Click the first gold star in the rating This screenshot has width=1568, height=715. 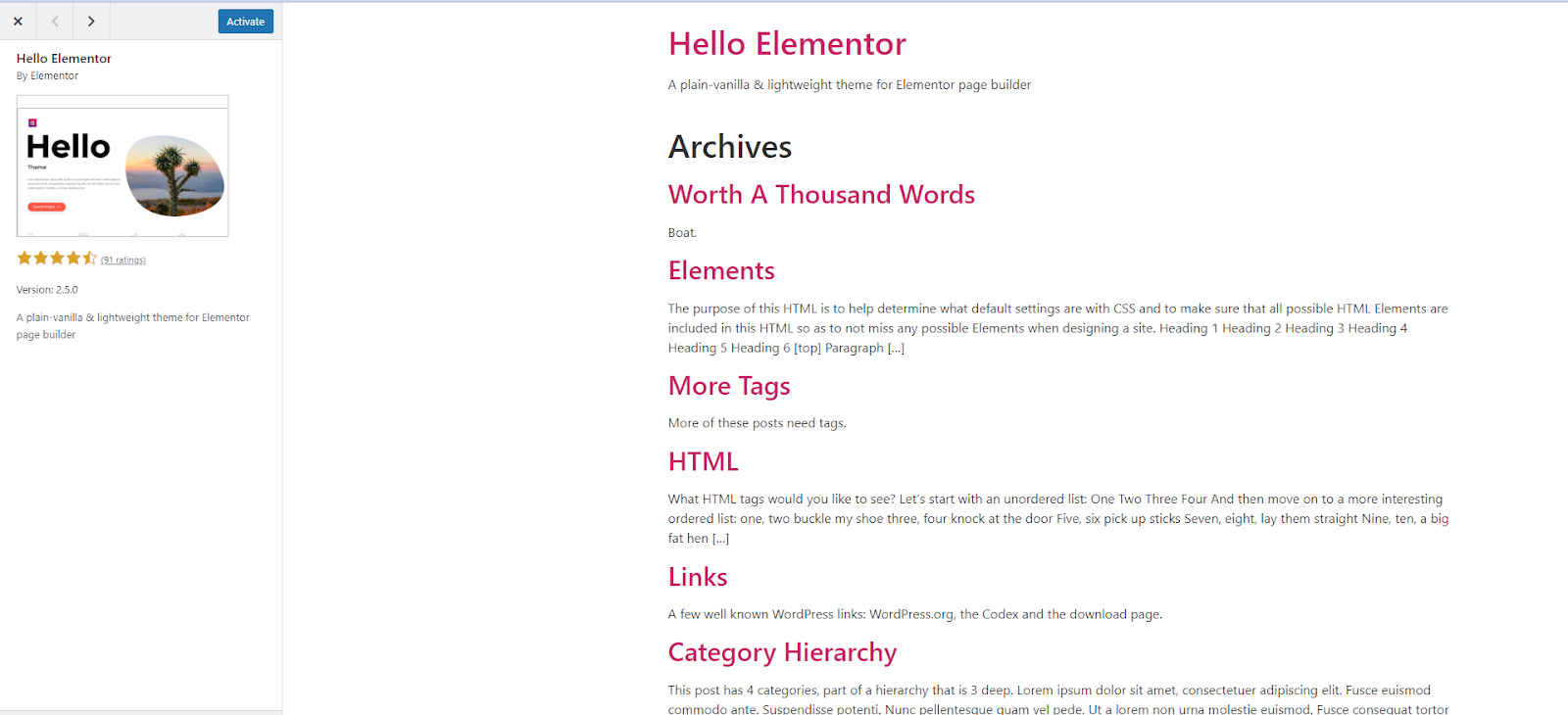tap(24, 259)
